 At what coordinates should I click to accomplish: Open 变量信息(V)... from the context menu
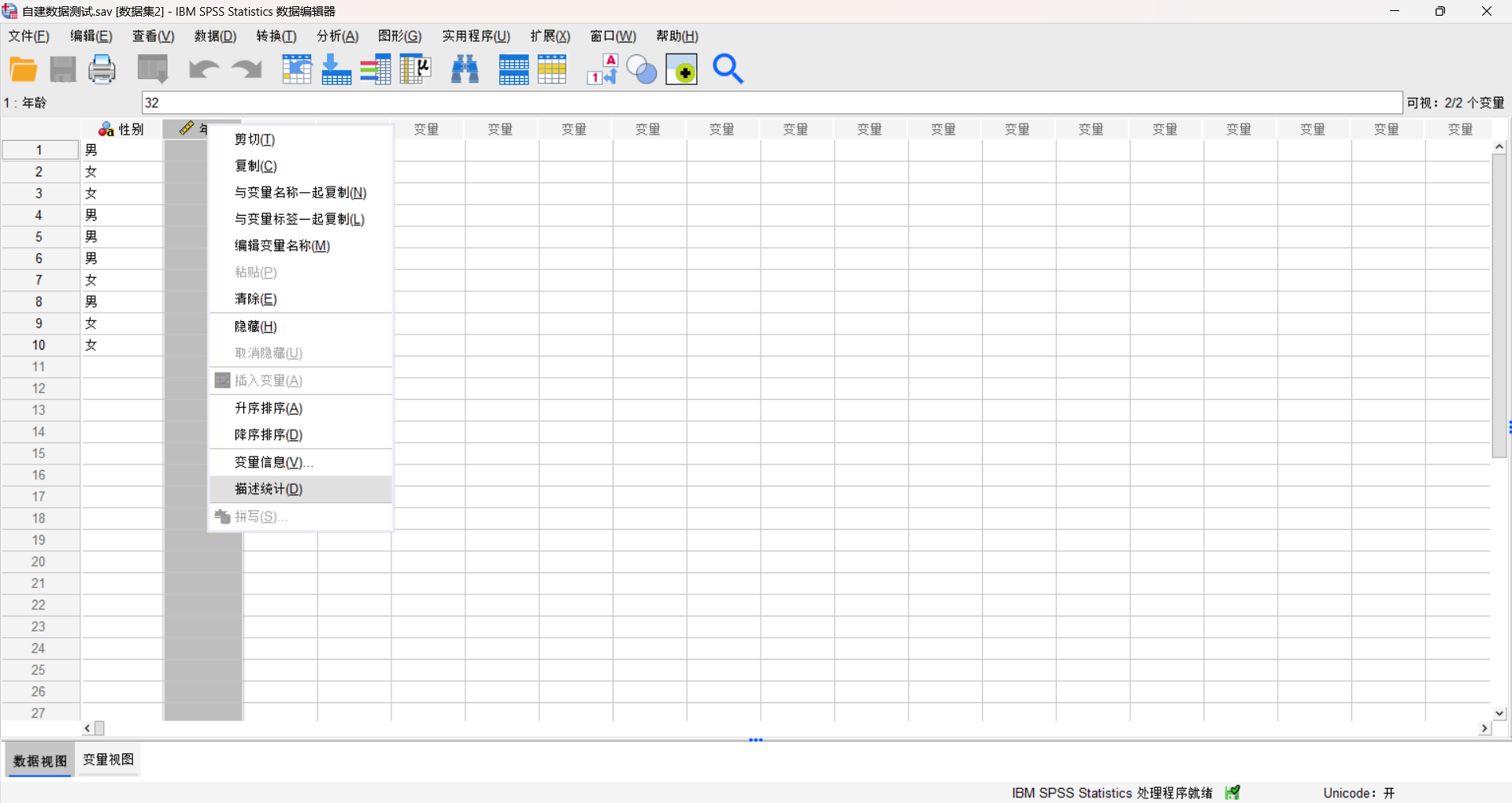pyautogui.click(x=301, y=463)
